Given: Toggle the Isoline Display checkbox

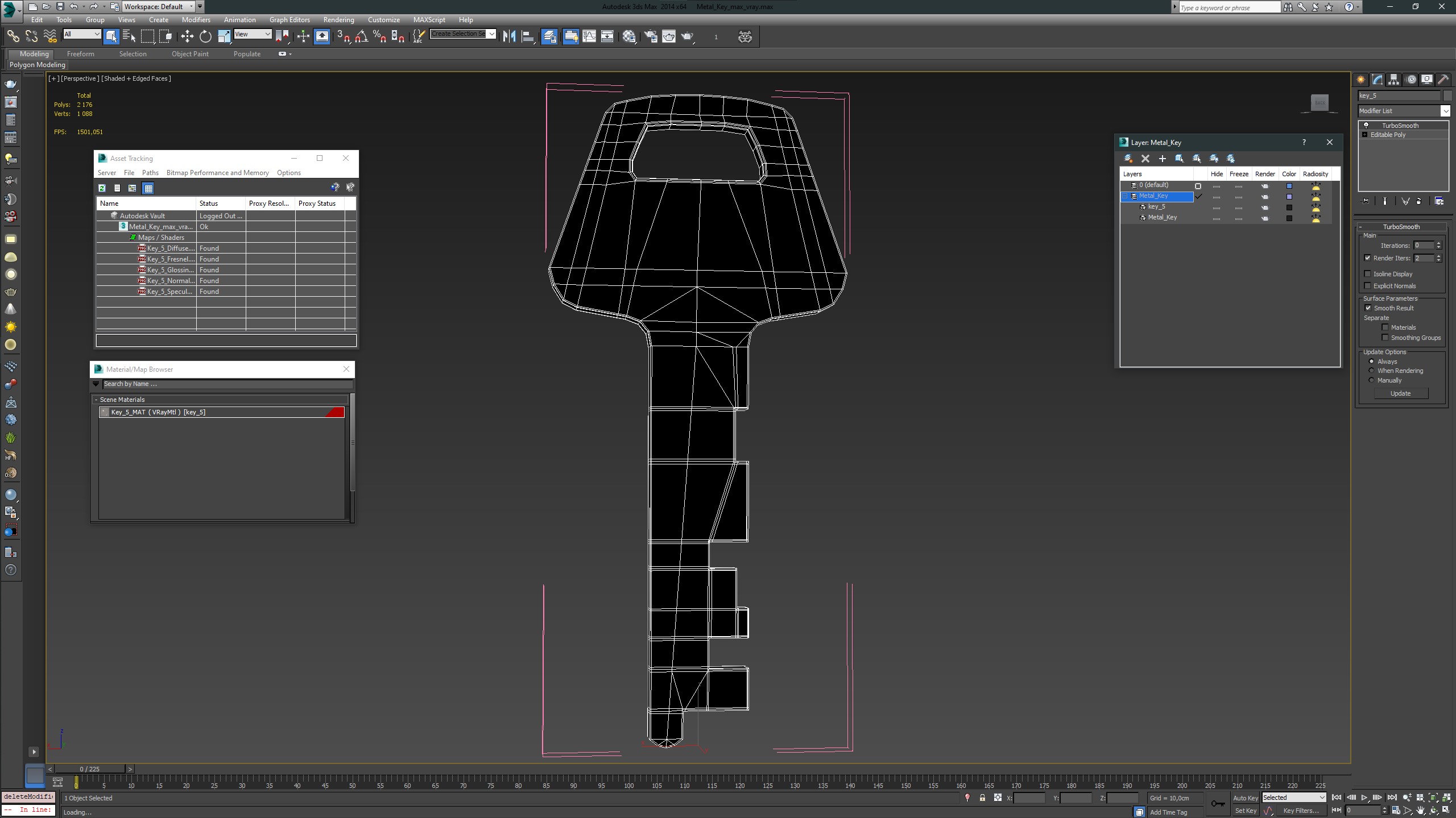Looking at the screenshot, I should coord(1368,274).
